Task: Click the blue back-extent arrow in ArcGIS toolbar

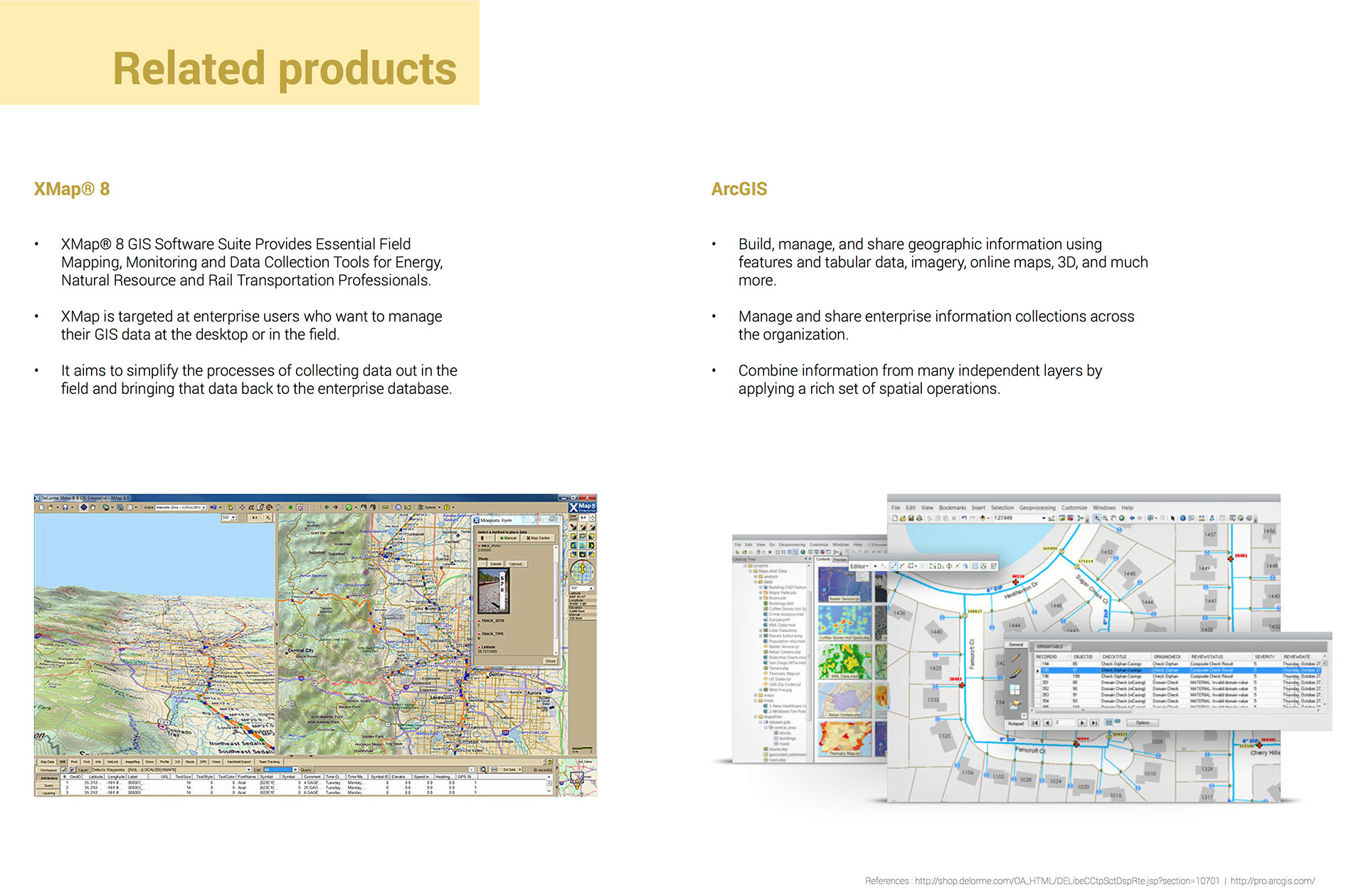Action: pos(1133,518)
